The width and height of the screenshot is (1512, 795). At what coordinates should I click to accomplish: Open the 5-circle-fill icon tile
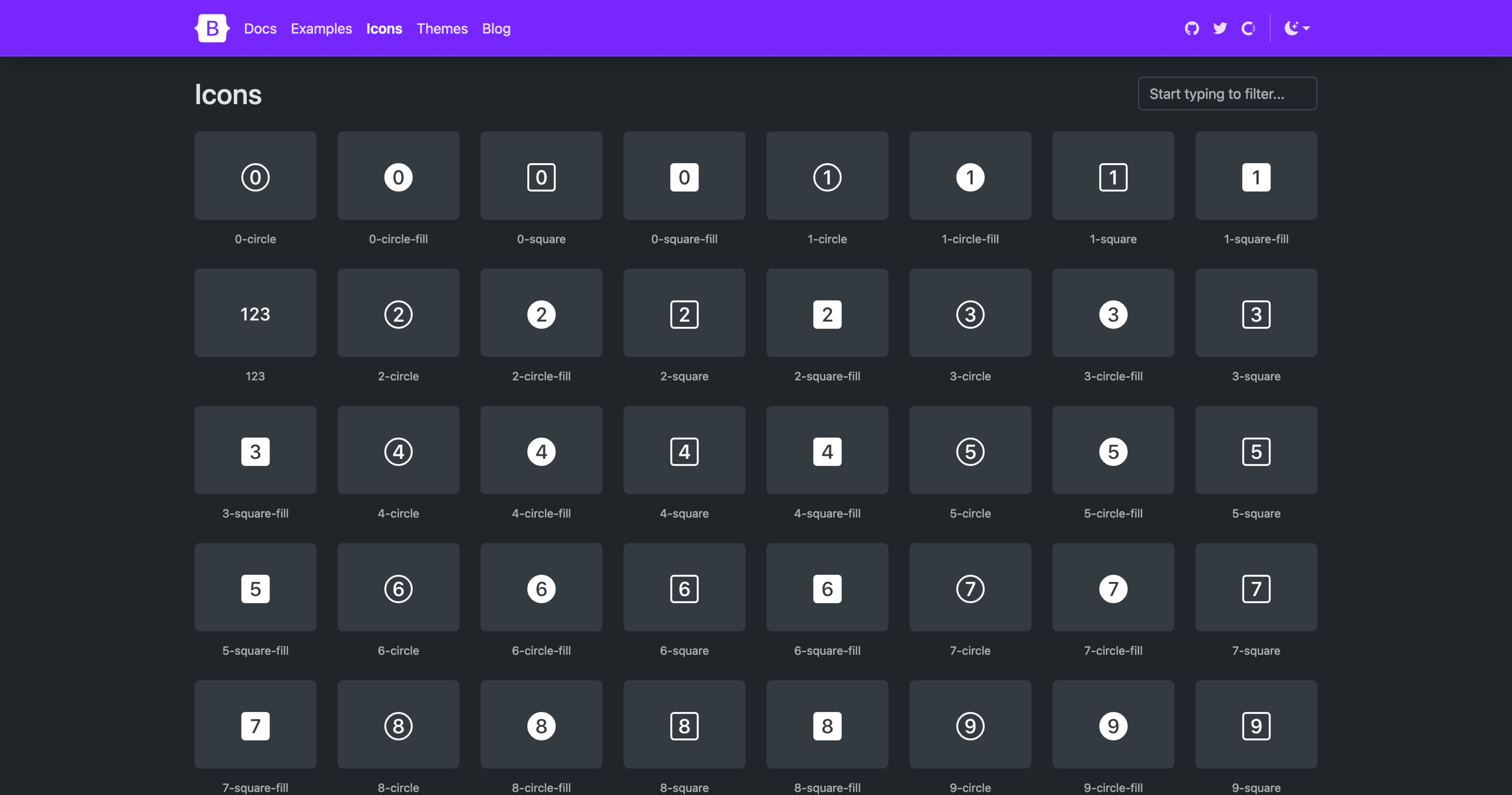tap(1114, 450)
